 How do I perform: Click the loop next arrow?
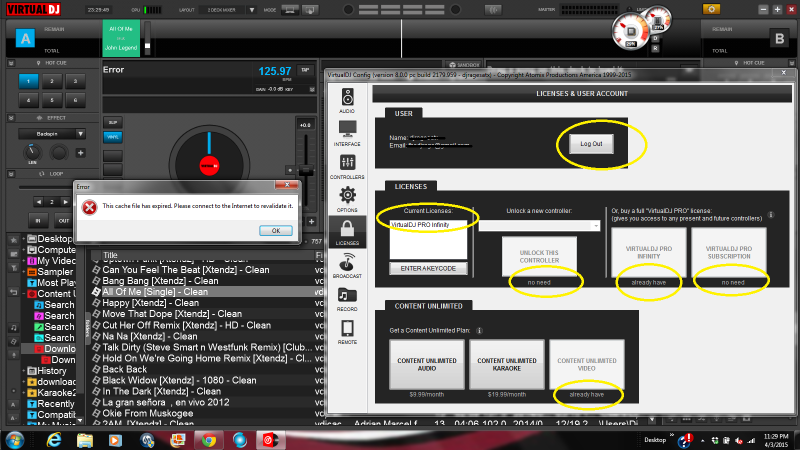[65, 202]
